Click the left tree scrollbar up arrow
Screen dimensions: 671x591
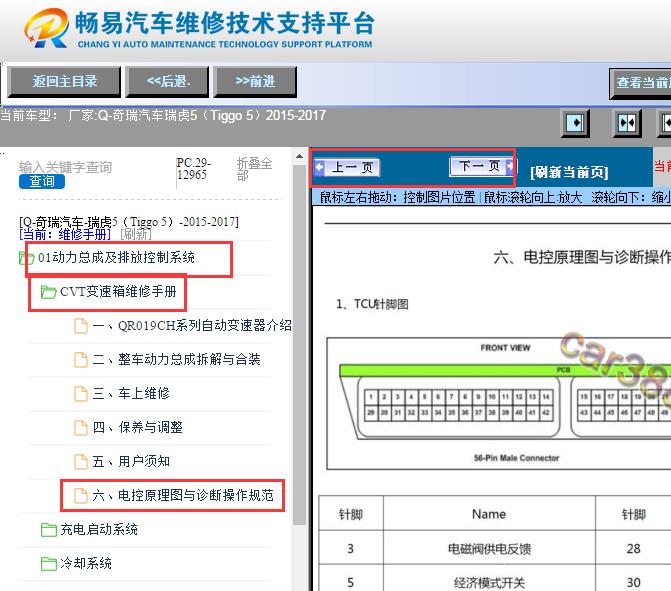pos(300,156)
